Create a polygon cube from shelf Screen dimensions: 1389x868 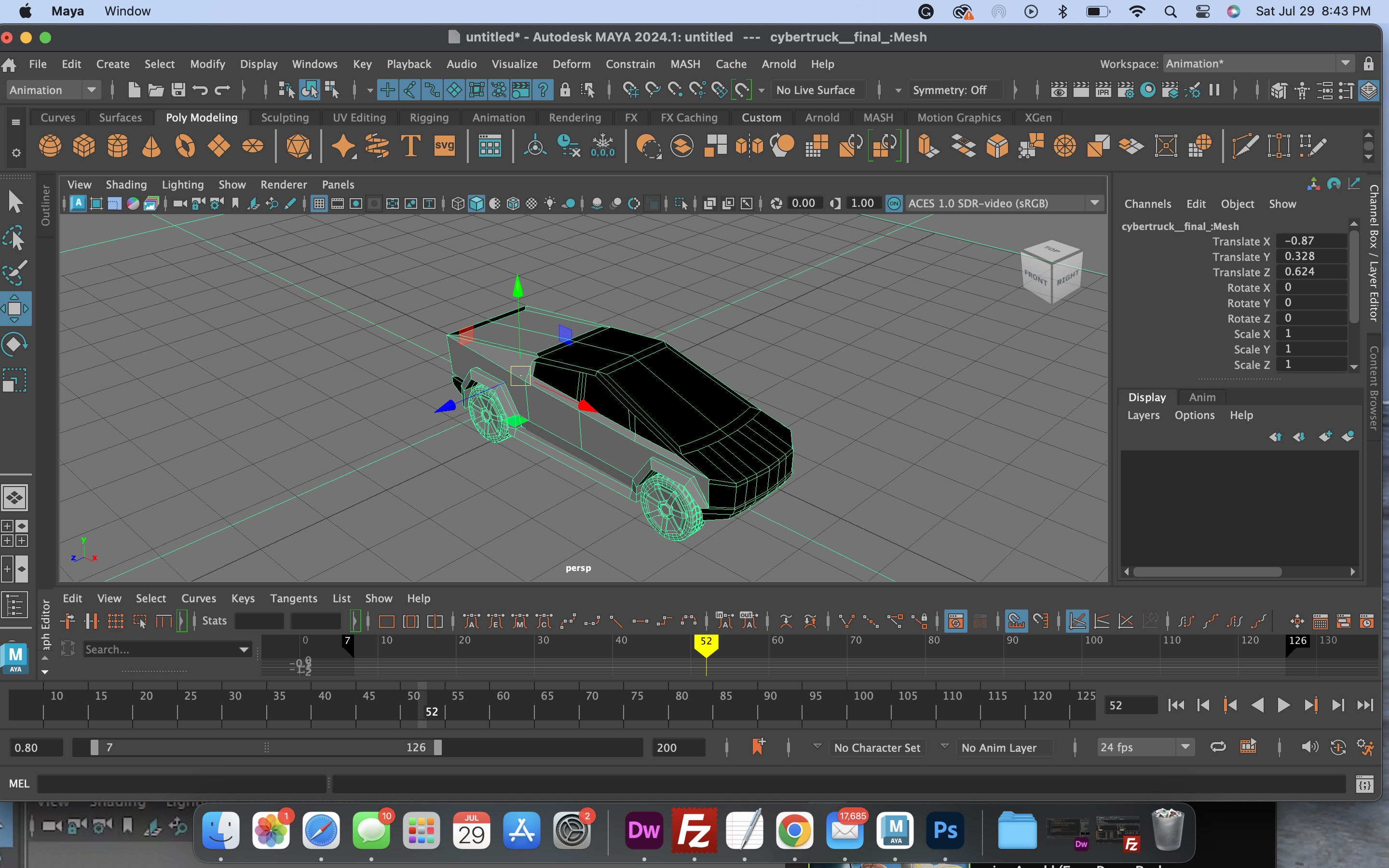84,146
